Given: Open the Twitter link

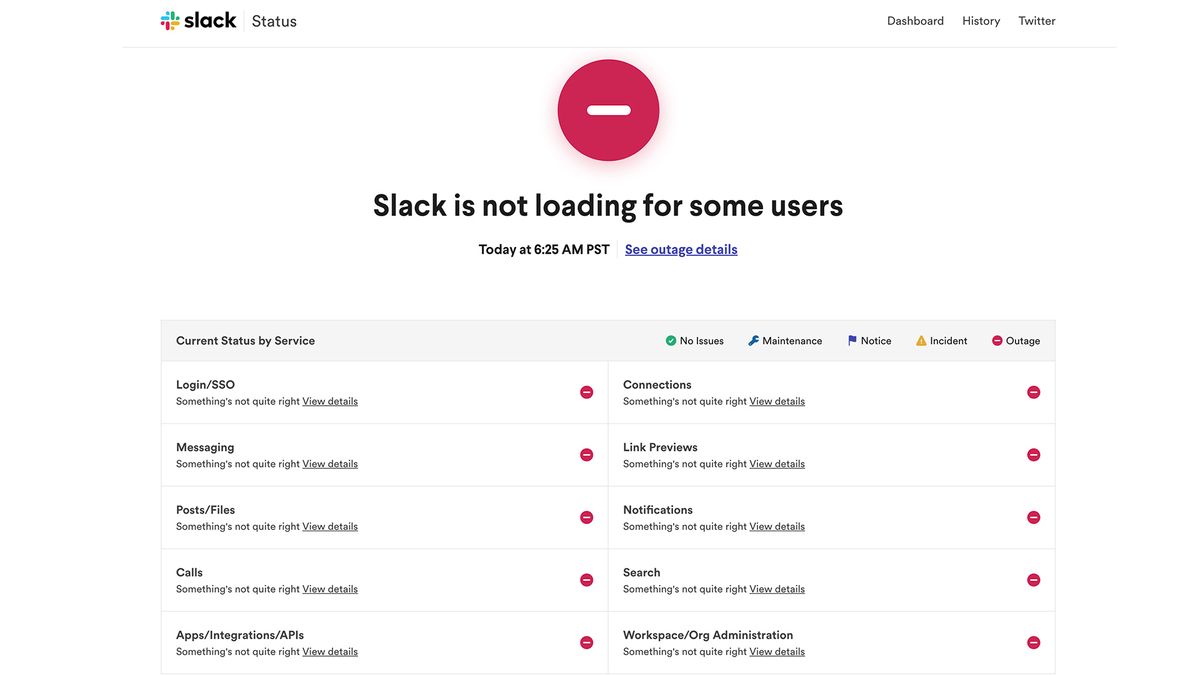Looking at the screenshot, I should coord(1037,20).
